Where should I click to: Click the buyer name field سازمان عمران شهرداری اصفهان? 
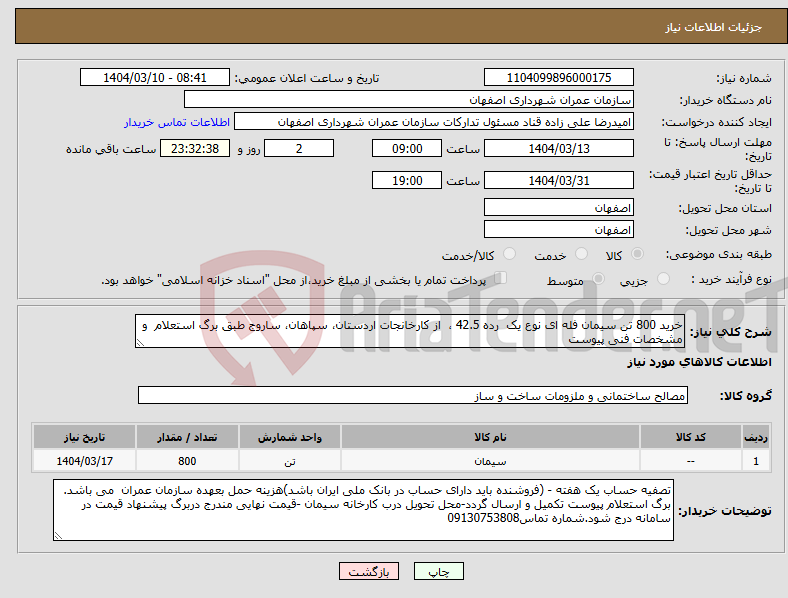pos(409,99)
